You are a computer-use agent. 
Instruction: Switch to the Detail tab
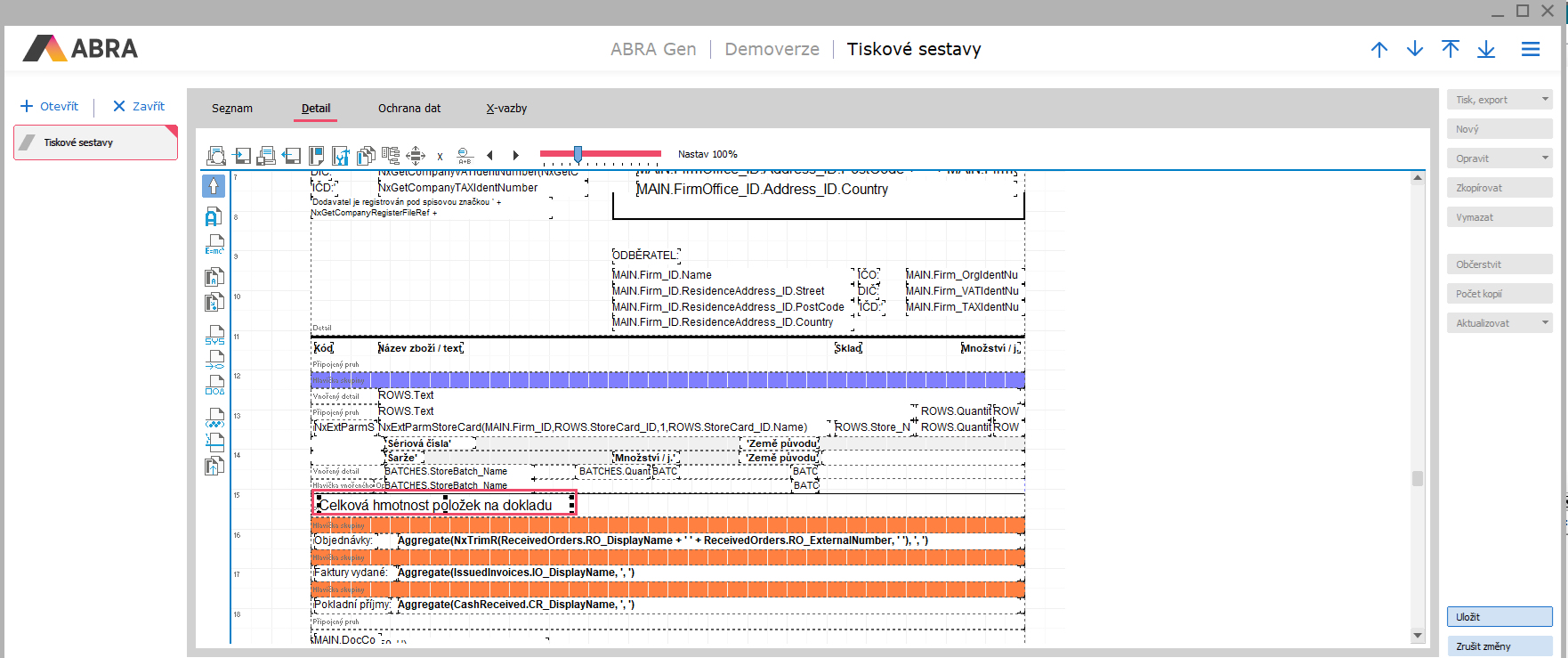(x=316, y=109)
